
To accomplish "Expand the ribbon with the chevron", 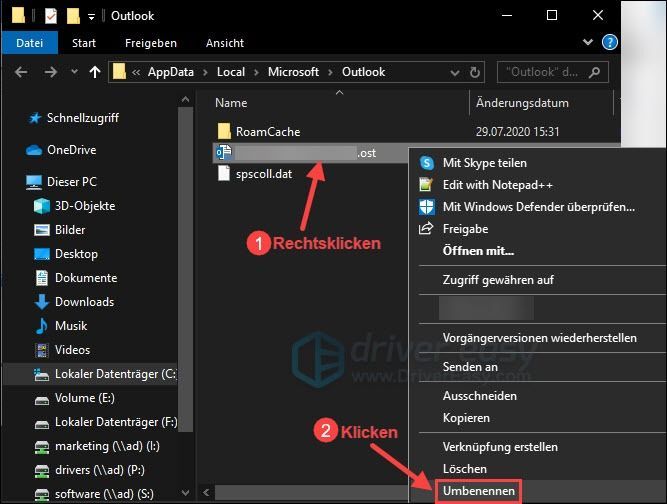I will 588,42.
